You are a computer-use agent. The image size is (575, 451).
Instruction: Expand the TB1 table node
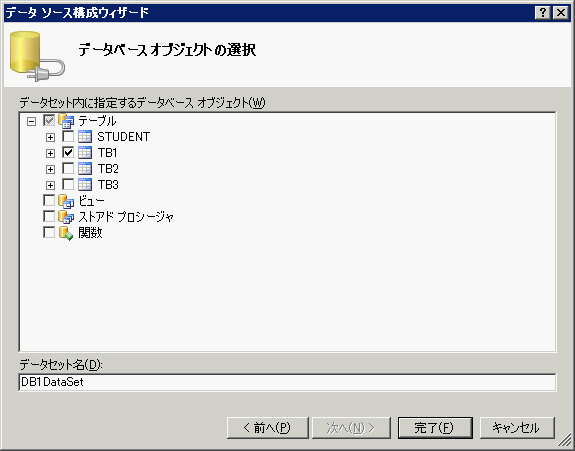pos(50,153)
